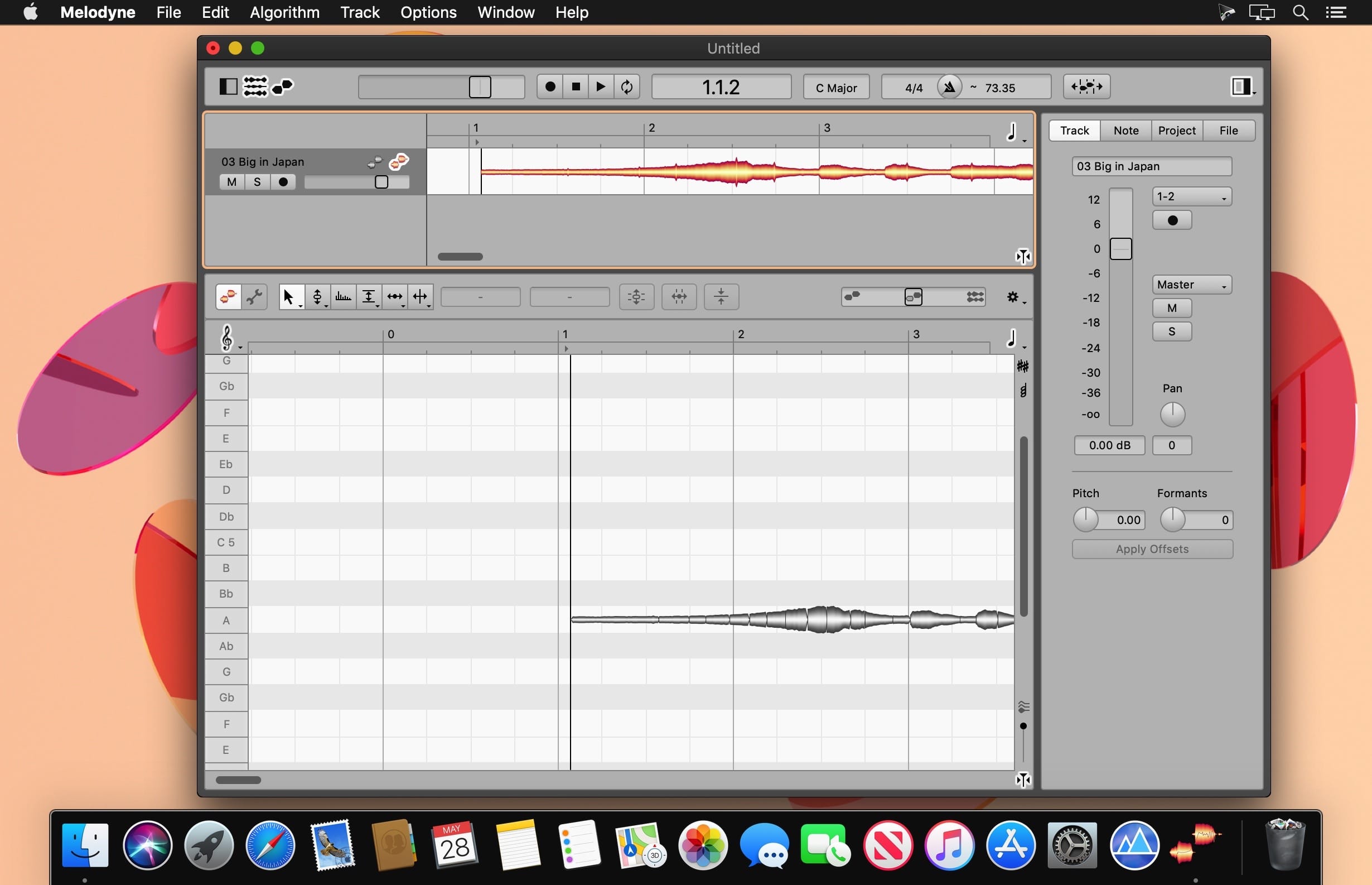
Task: Select the Amplitude tool
Action: point(369,297)
